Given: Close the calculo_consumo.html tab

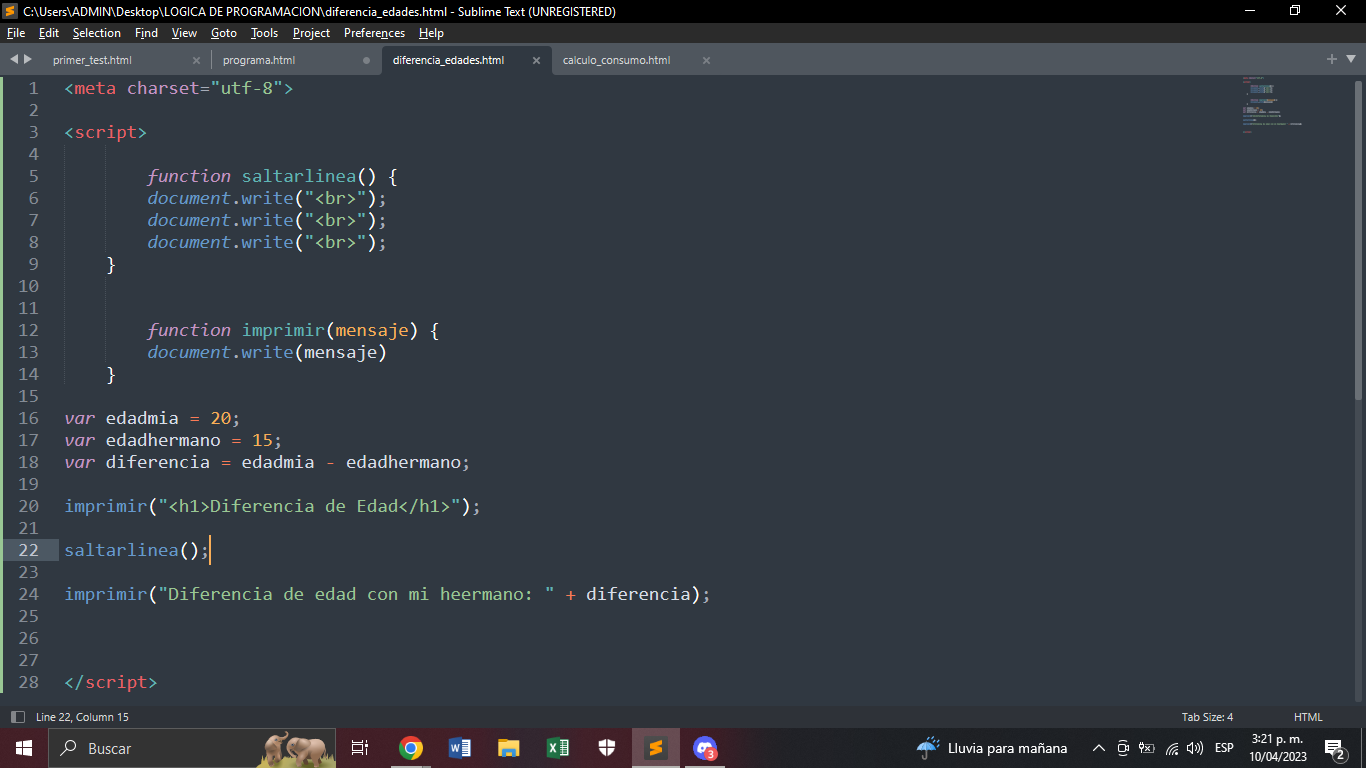Looking at the screenshot, I should click(x=706, y=60).
